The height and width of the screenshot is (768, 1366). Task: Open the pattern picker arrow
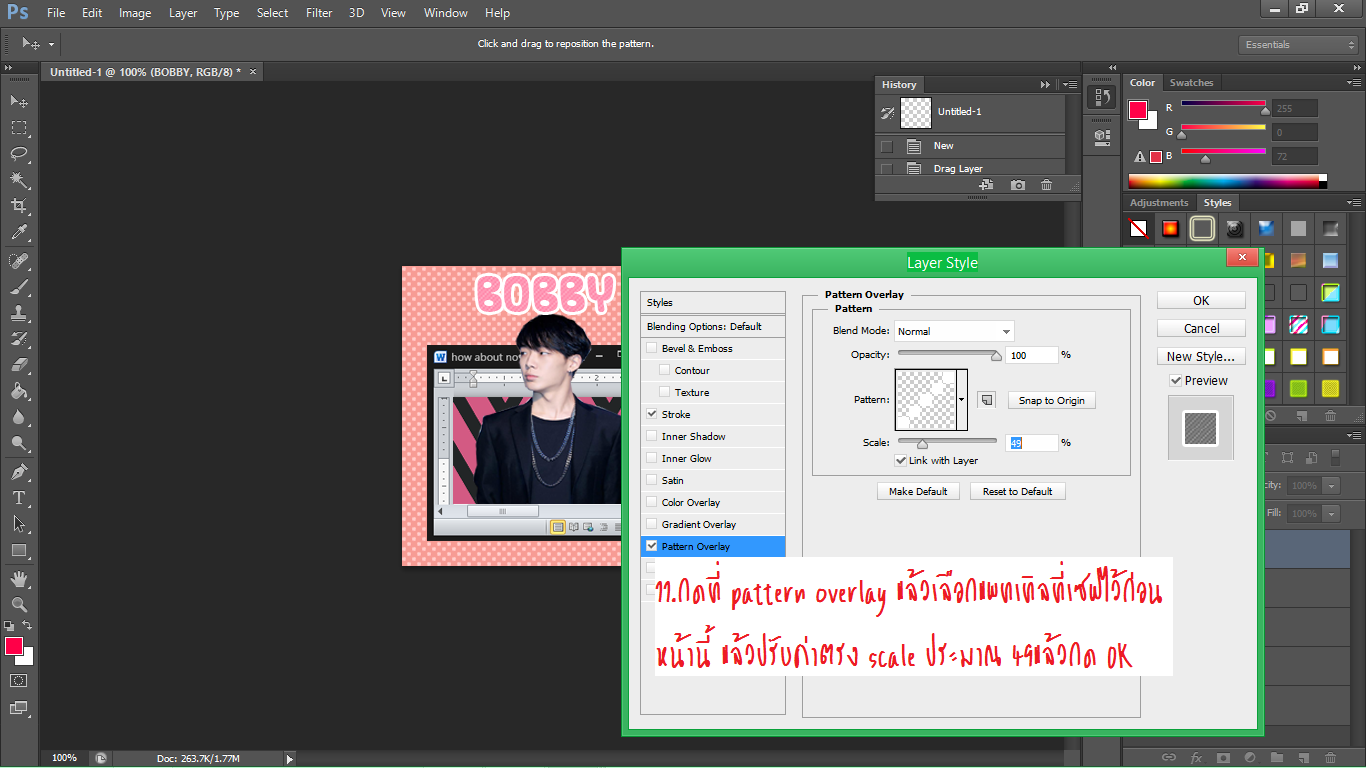point(962,400)
